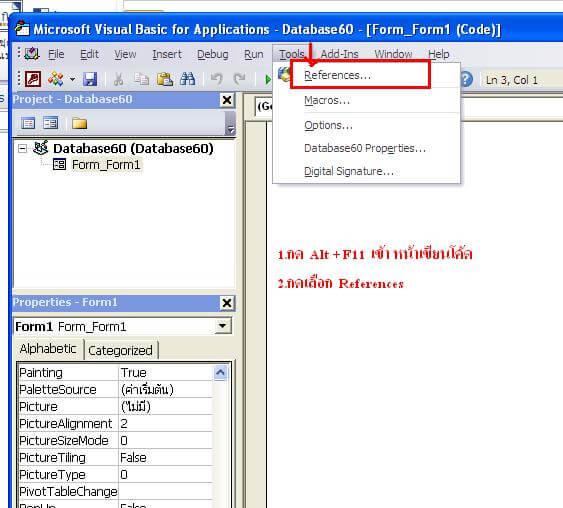Click the Paste clipboard icon
This screenshot has width=563, height=508.
[164, 79]
